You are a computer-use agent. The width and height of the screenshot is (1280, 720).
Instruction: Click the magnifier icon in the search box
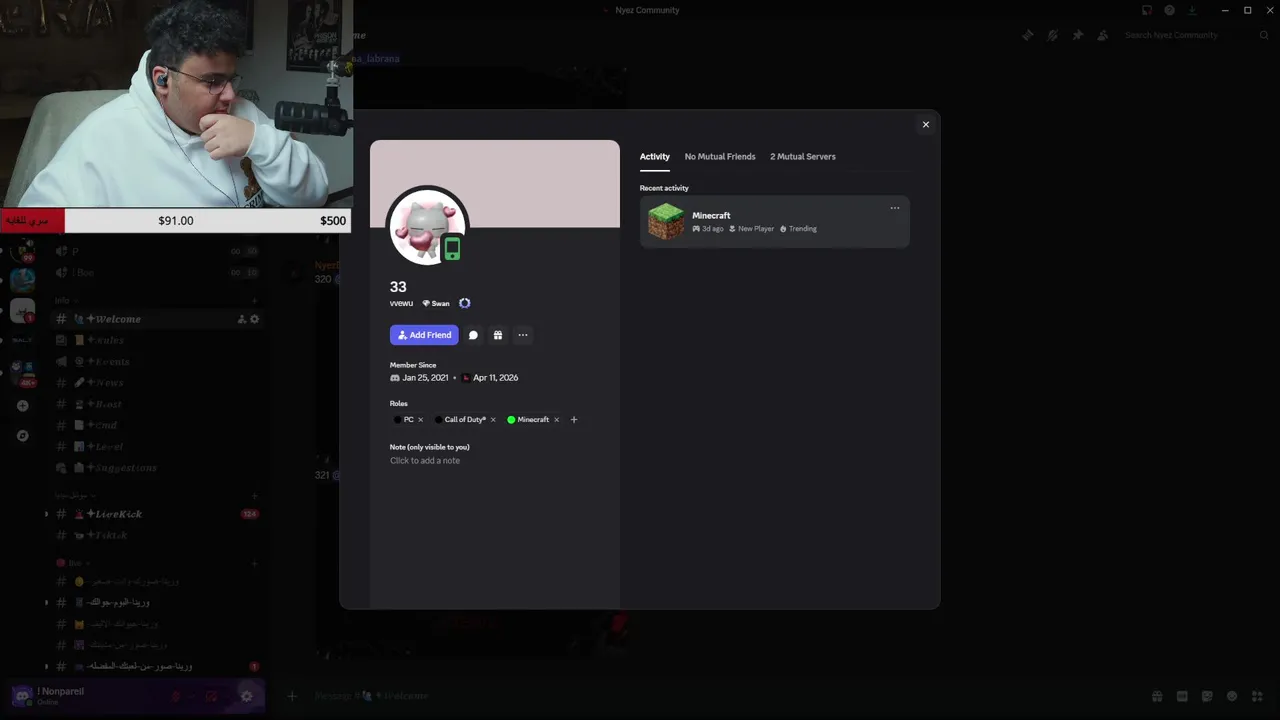(x=1264, y=35)
